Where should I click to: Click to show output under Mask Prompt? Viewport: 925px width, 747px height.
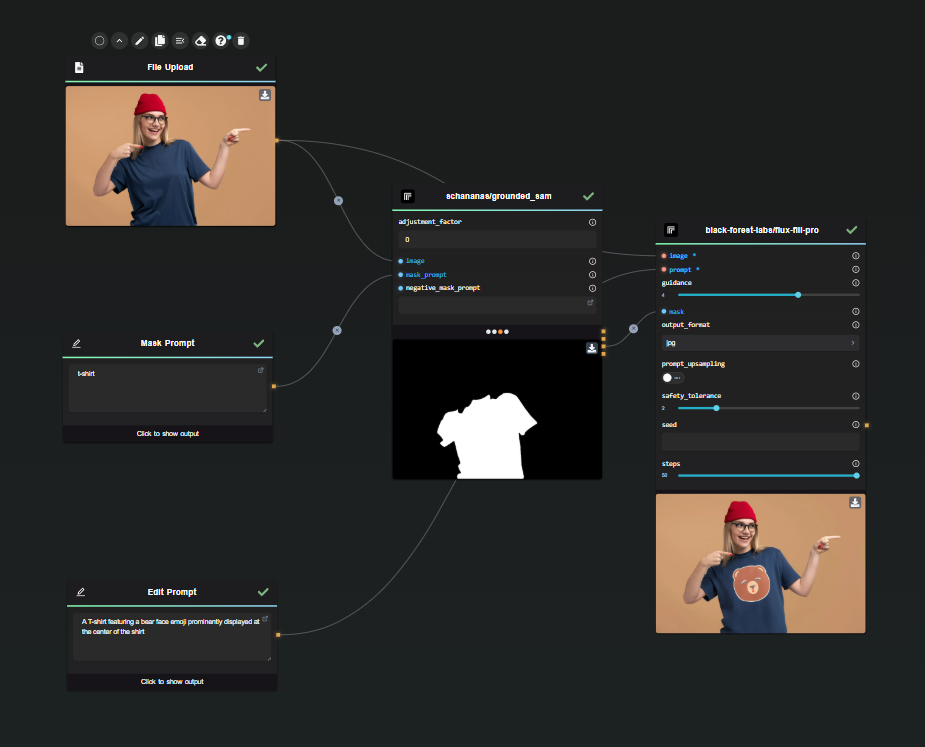click(168, 434)
